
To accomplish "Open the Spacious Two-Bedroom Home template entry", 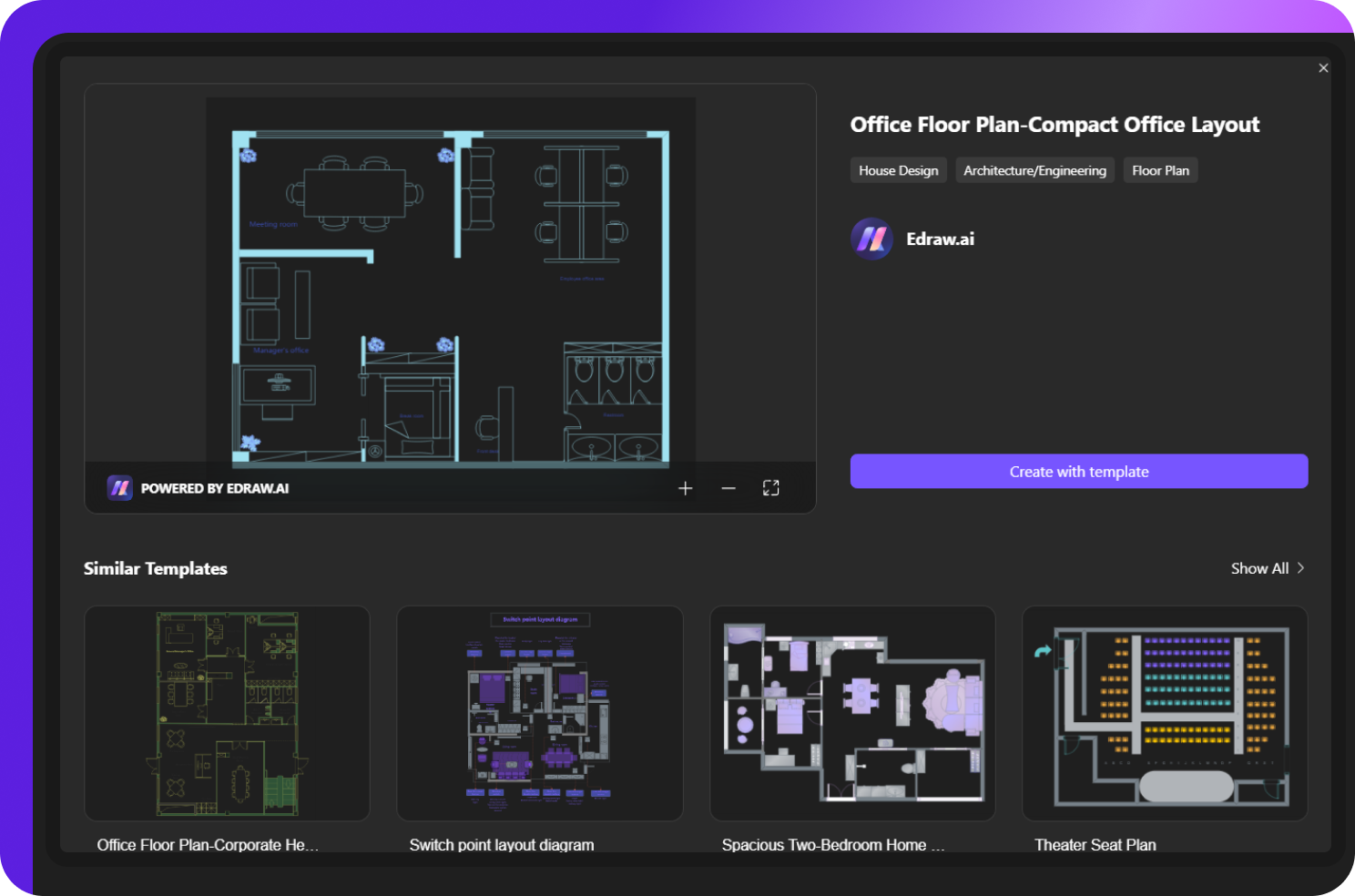I will [852, 713].
